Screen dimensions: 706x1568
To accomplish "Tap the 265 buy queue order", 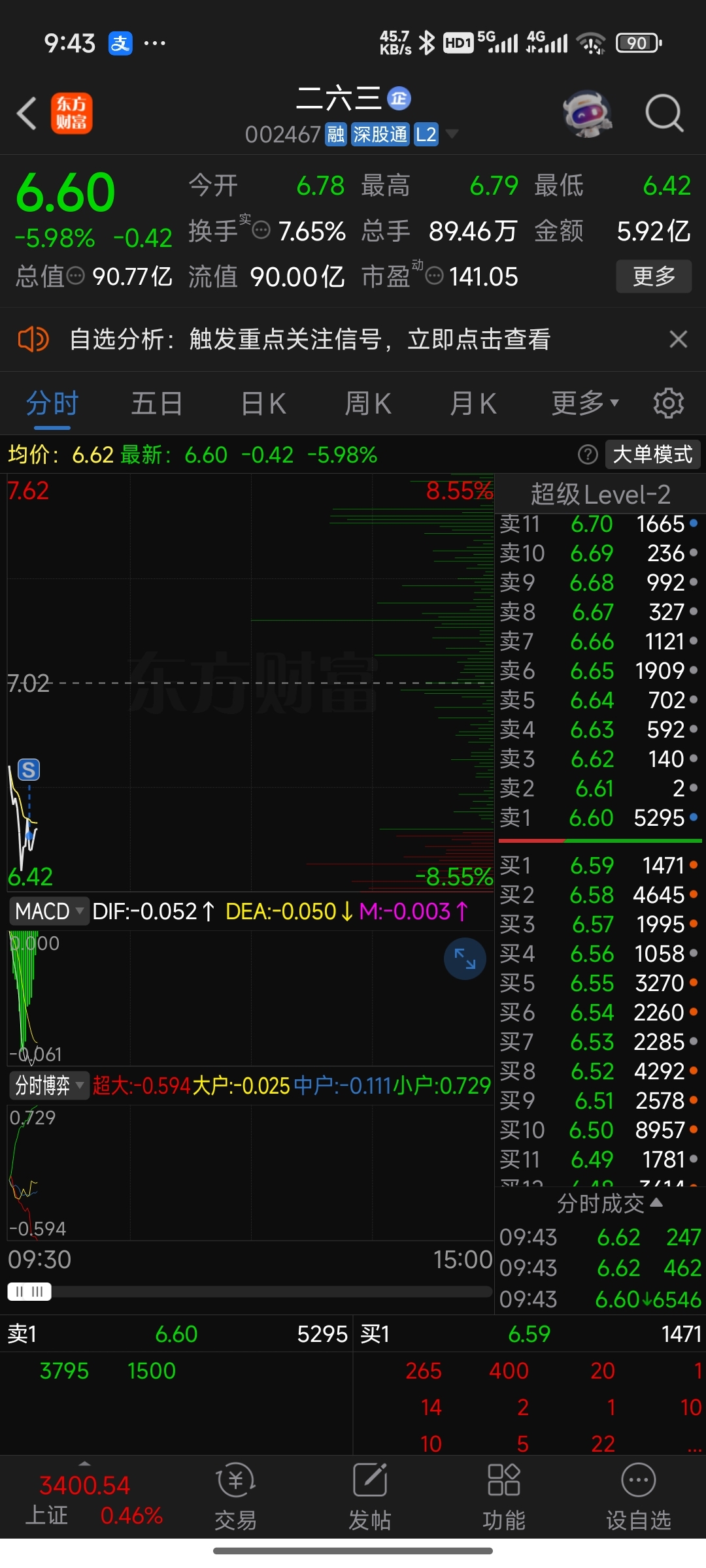I will click(x=423, y=1371).
